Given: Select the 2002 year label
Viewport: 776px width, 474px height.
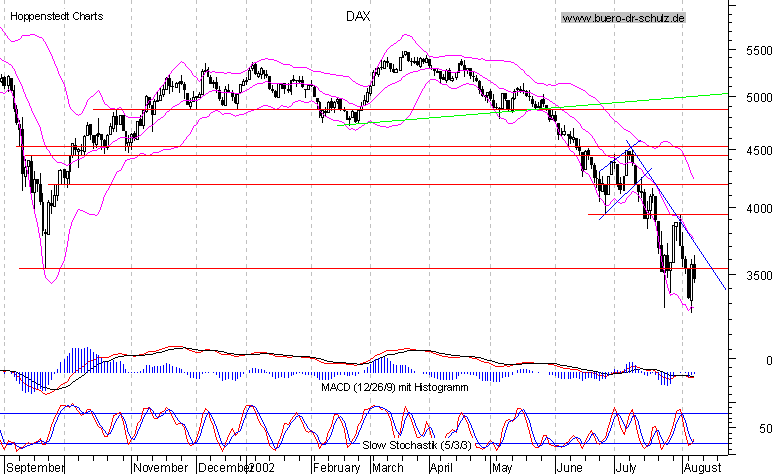Looking at the screenshot, I should pos(261,468).
